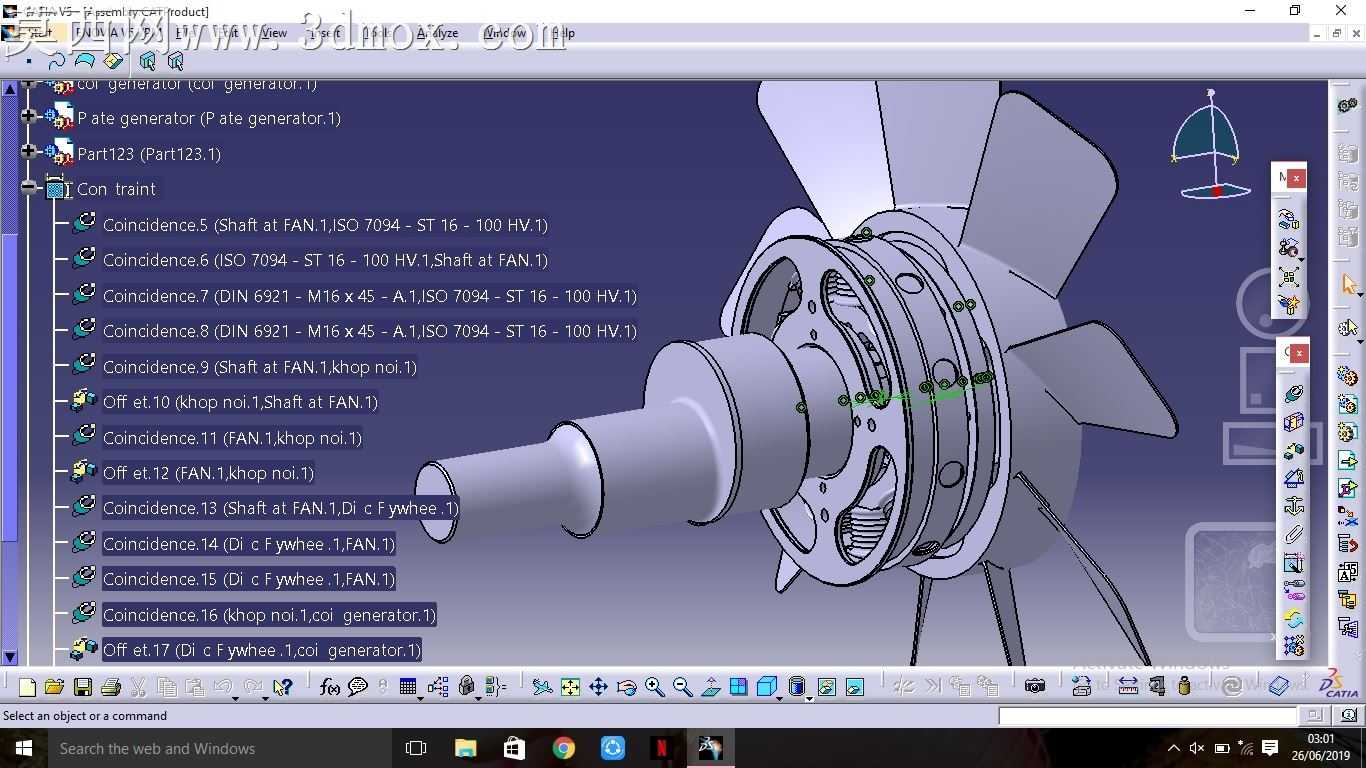
Task: Click the tree scrollbar up arrow
Action: [10, 89]
